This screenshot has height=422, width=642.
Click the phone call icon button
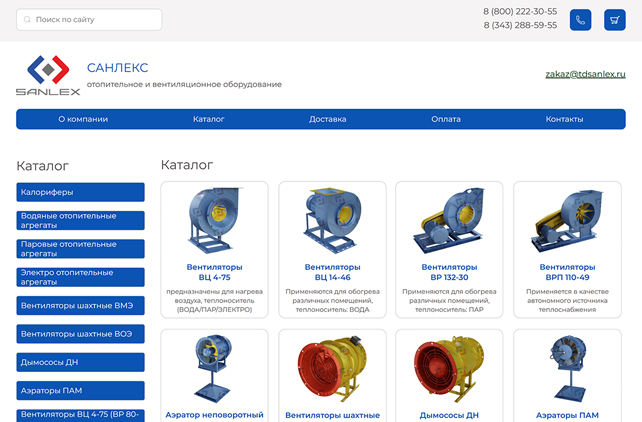click(580, 20)
